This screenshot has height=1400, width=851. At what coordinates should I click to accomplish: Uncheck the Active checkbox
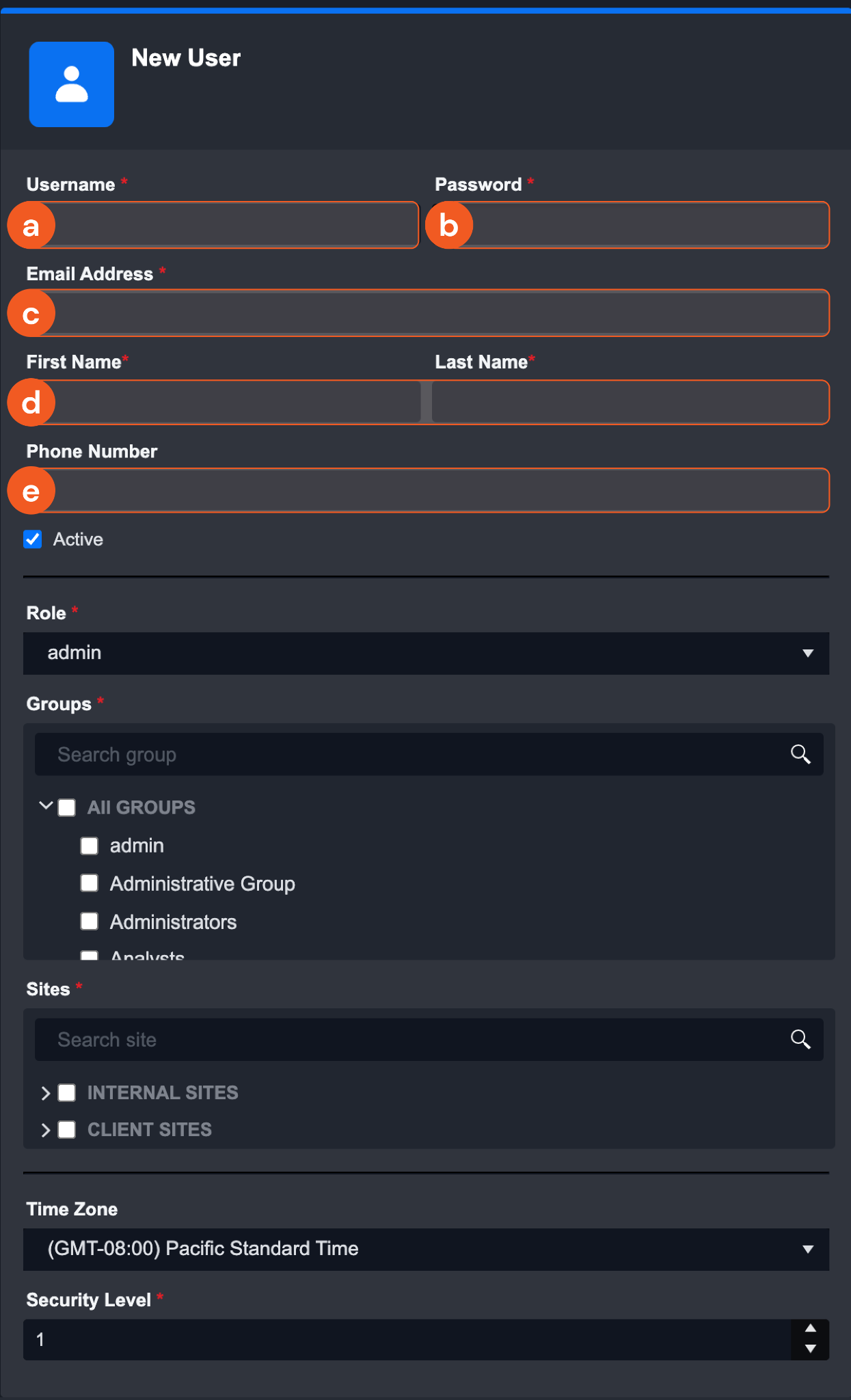click(x=33, y=539)
